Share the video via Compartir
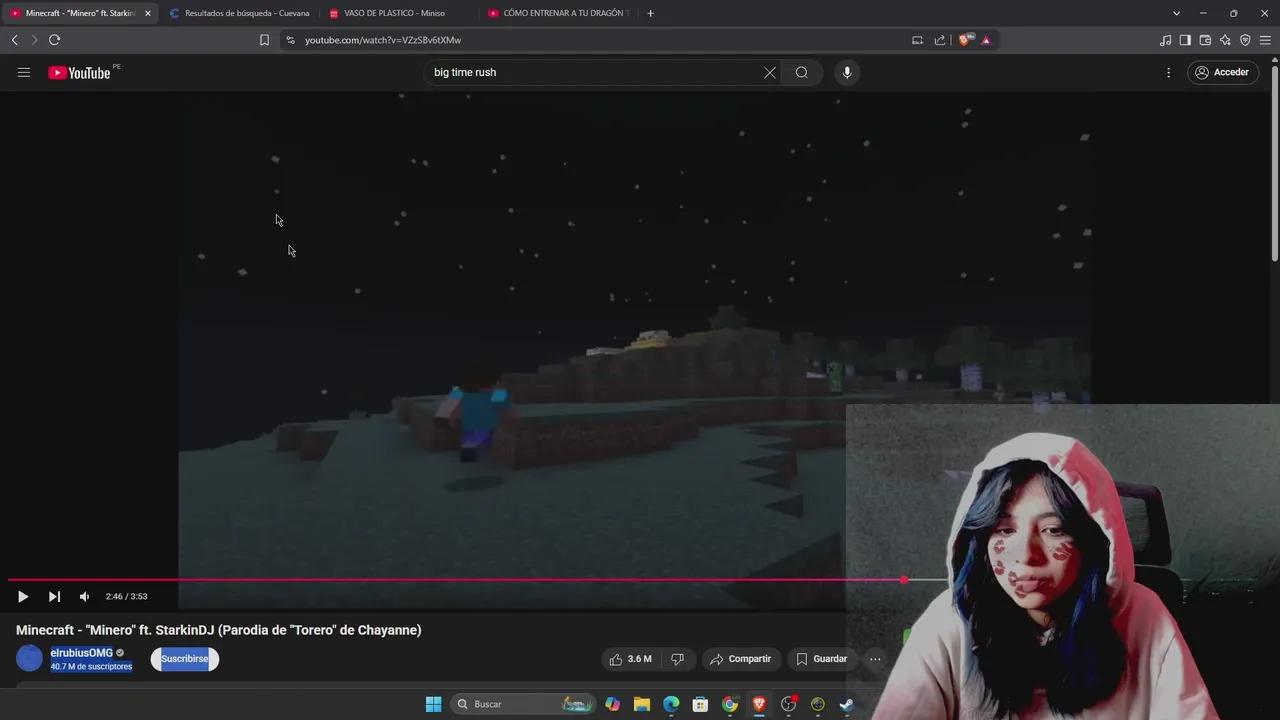Viewport: 1280px width, 720px height. [740, 659]
